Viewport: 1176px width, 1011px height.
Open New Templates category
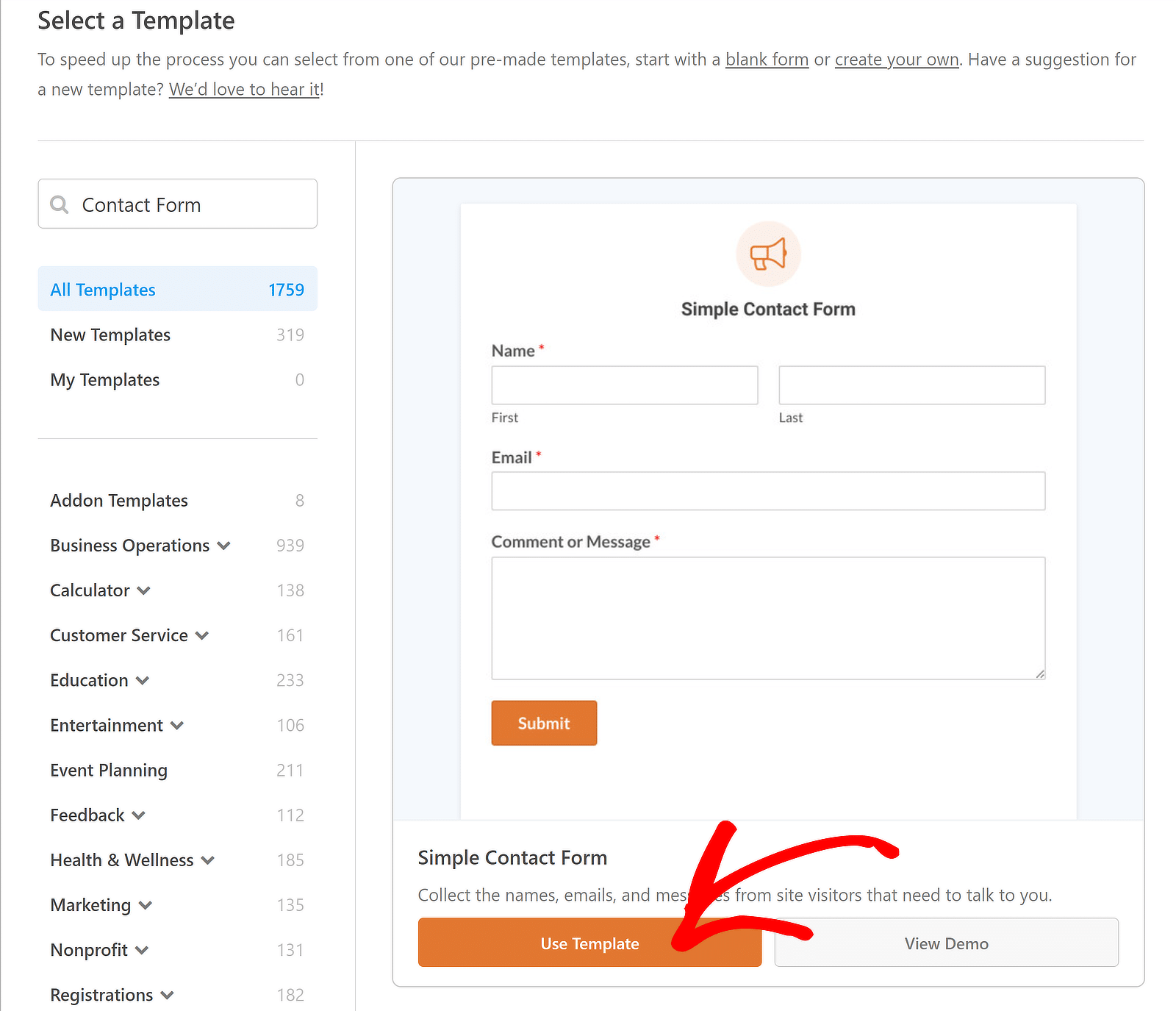[177, 335]
